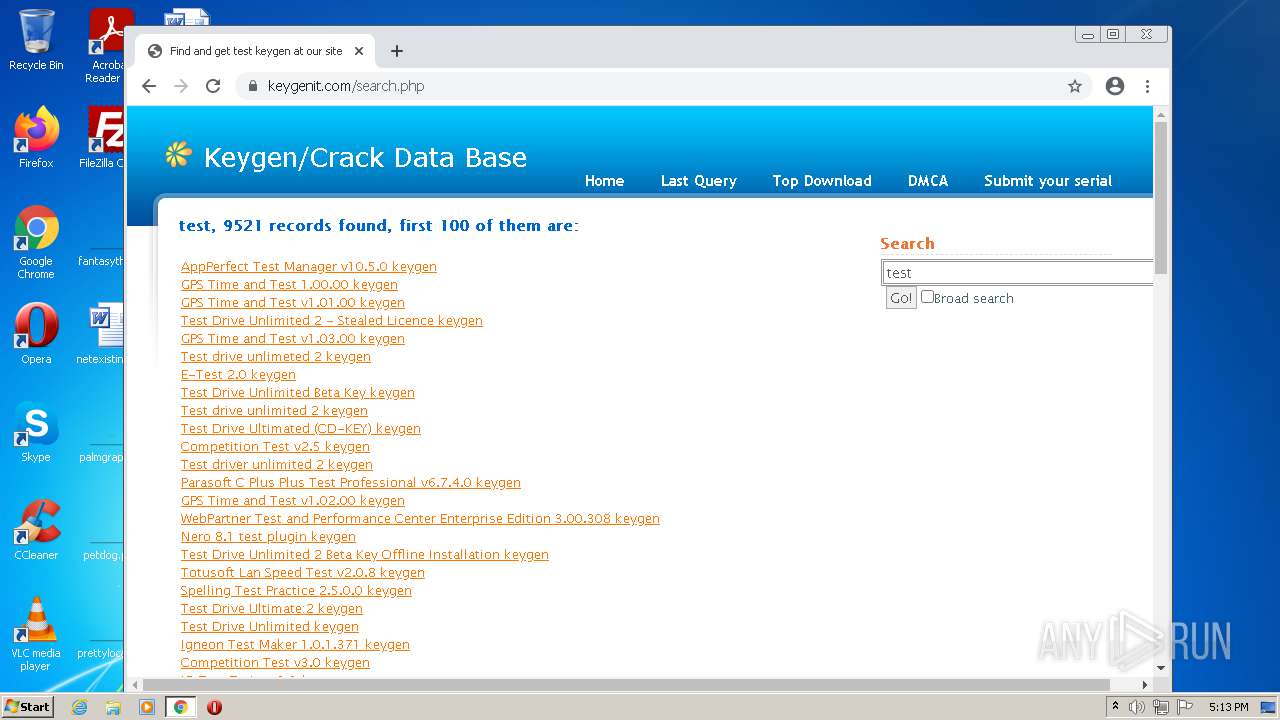1280x720 pixels.
Task: Open the Google Chrome desktop shortcut
Action: 36,243
